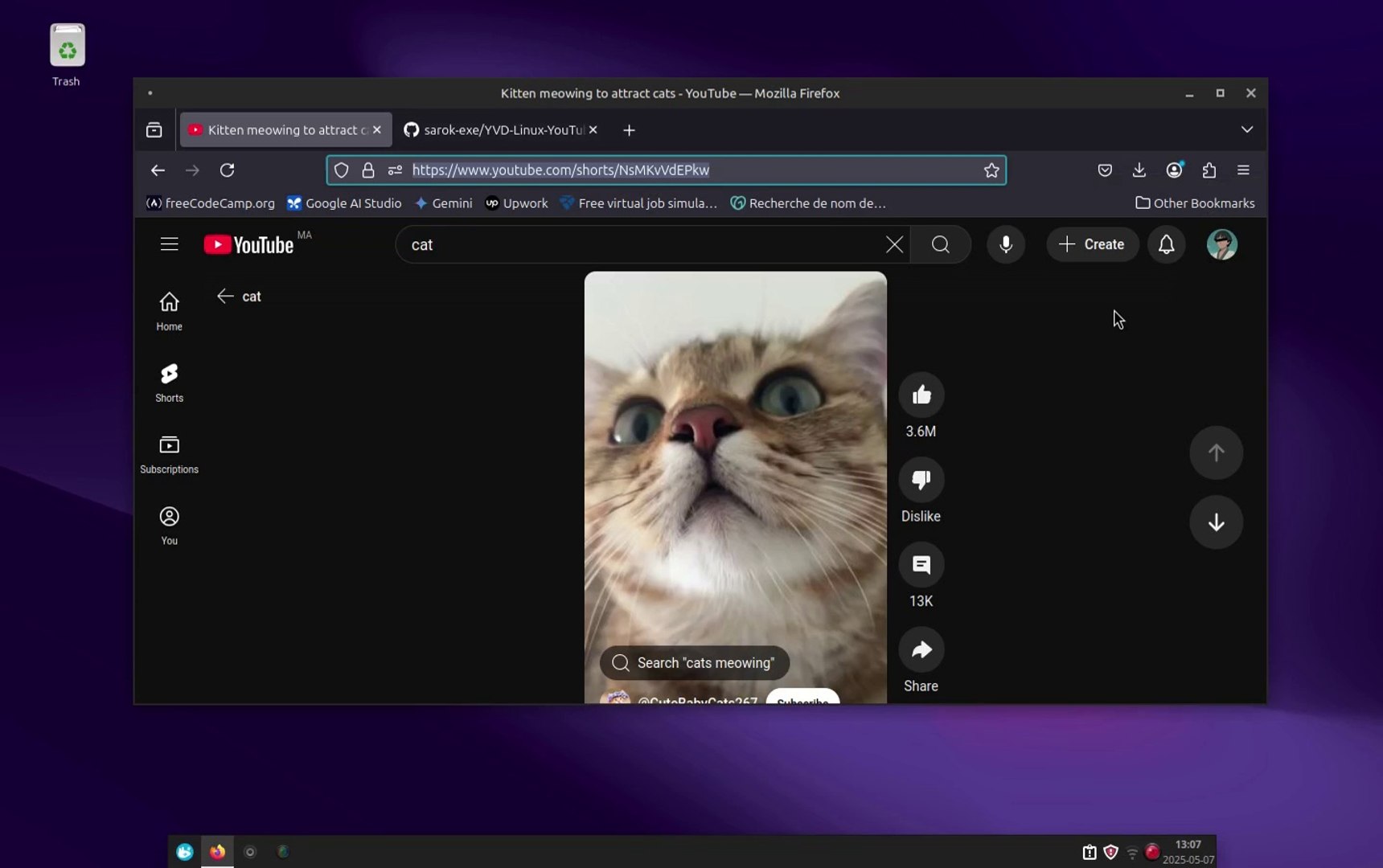The width and height of the screenshot is (1383, 868).
Task: Expand the Firefox application menu
Action: 1243,170
